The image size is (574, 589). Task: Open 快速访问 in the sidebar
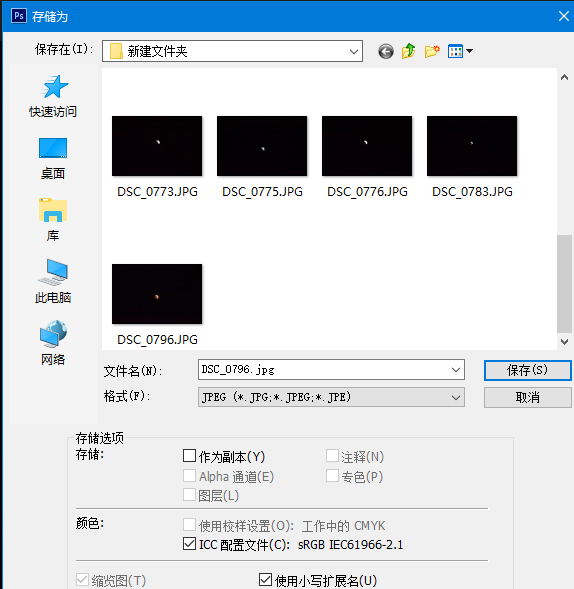coord(53,97)
